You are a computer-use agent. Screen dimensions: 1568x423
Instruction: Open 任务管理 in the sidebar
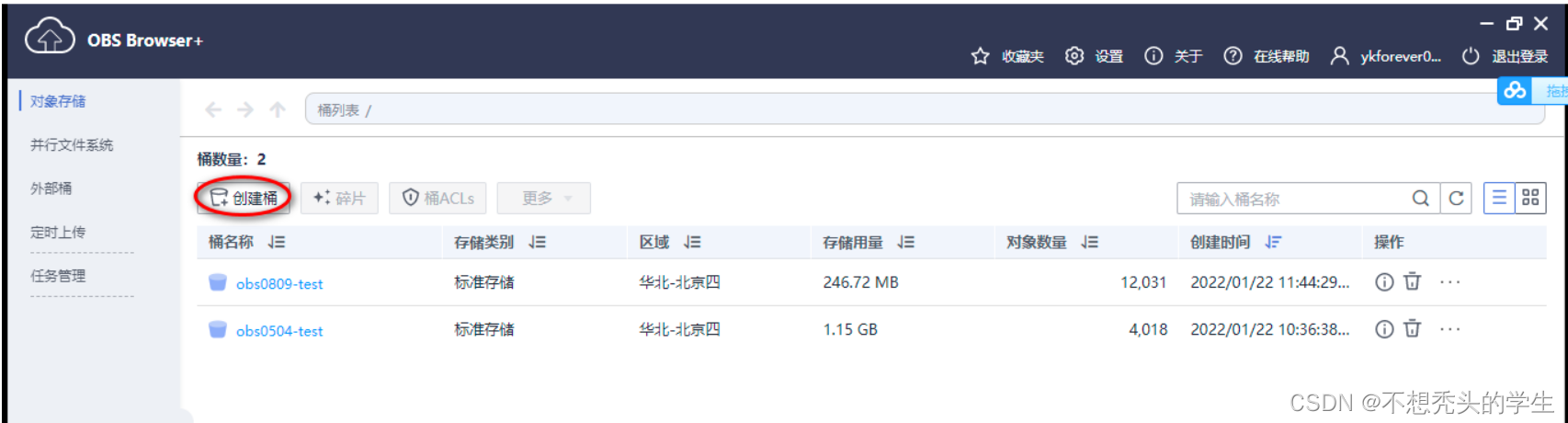coord(58,275)
